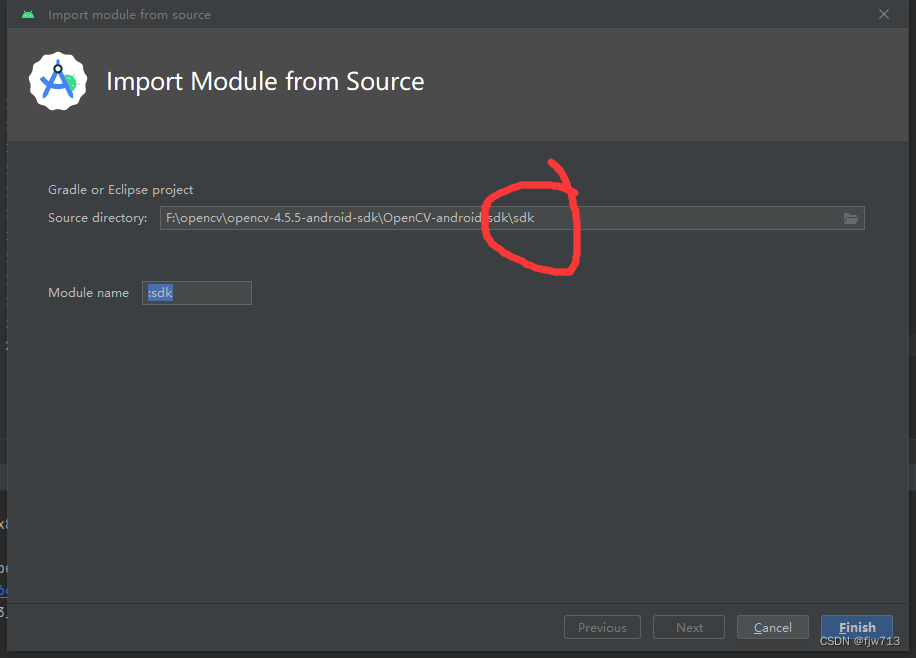Click the Source directory path field

(512, 218)
